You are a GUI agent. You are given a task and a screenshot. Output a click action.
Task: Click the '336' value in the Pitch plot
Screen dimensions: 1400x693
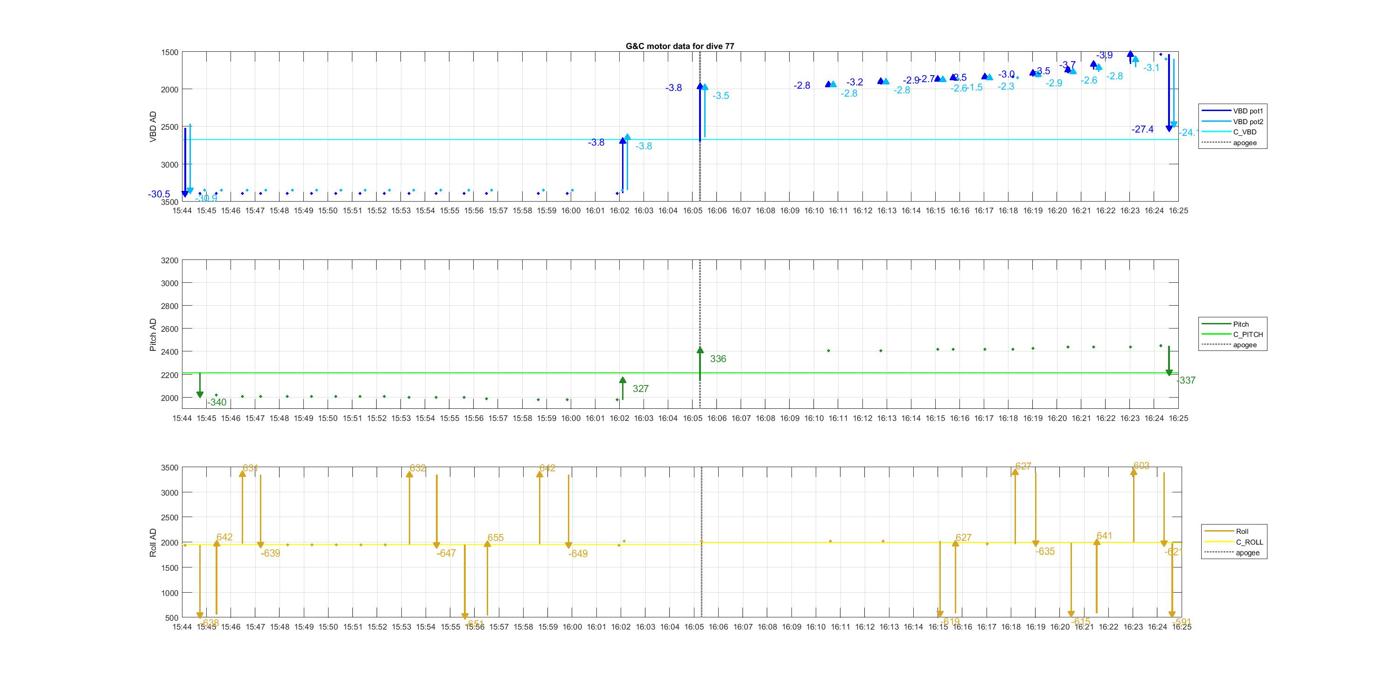718,359
